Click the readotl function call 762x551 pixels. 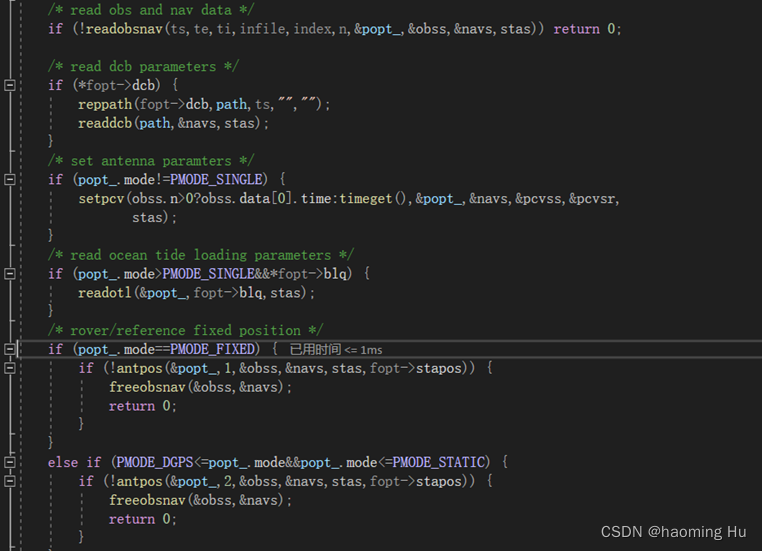(105, 293)
